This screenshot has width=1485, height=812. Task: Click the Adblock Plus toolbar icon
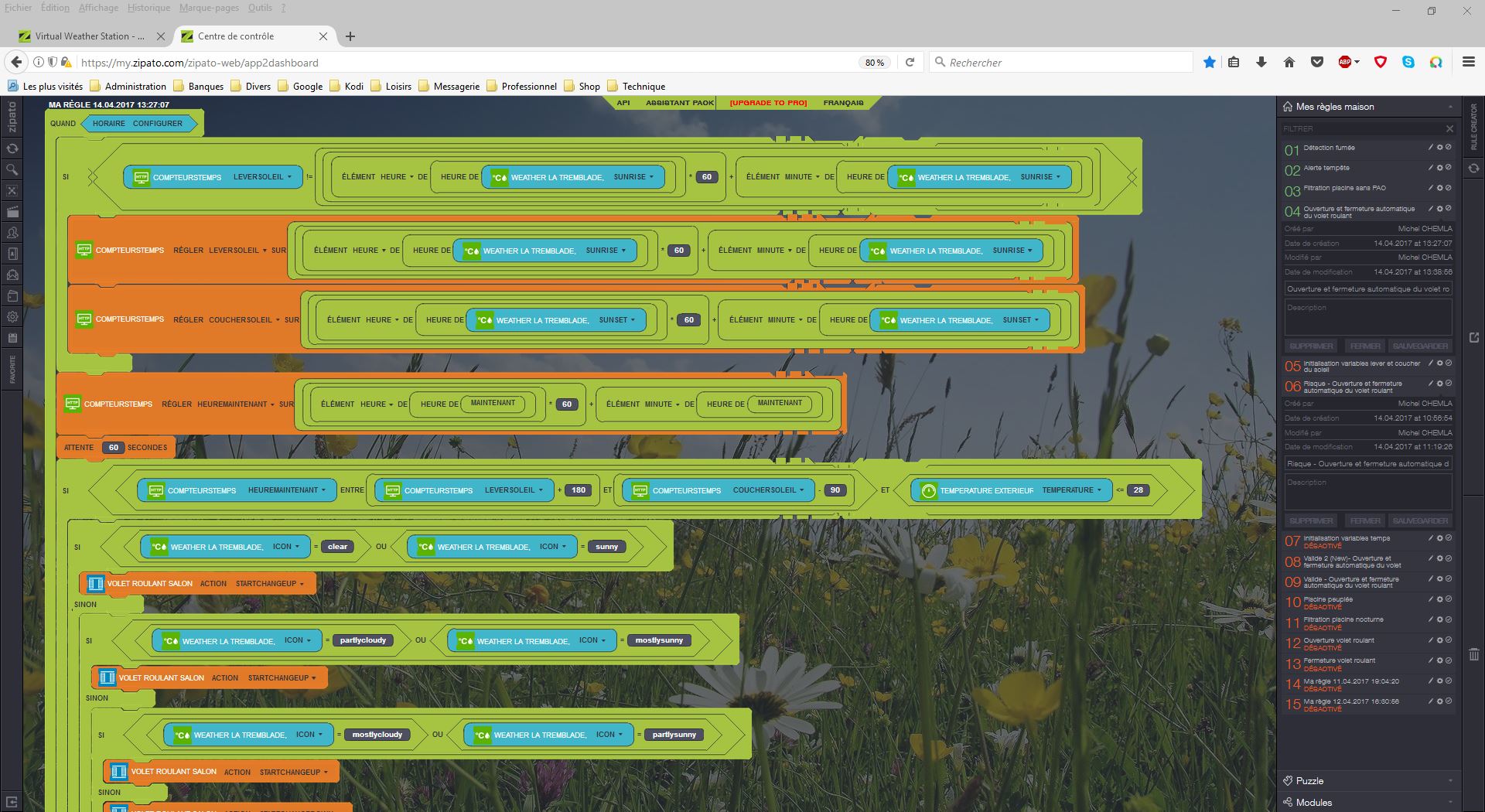pos(1345,63)
